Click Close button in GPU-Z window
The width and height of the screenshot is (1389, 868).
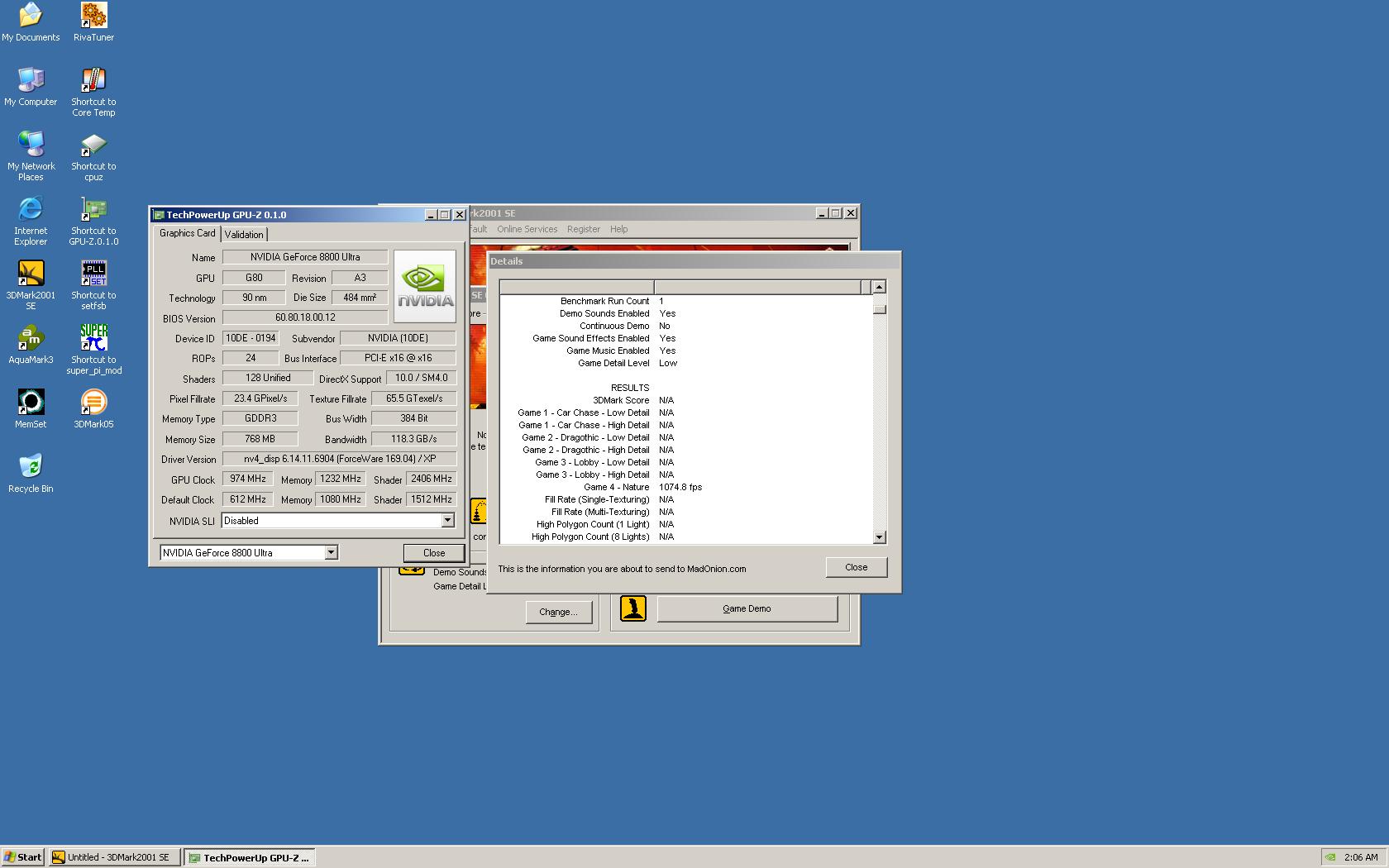click(x=434, y=553)
